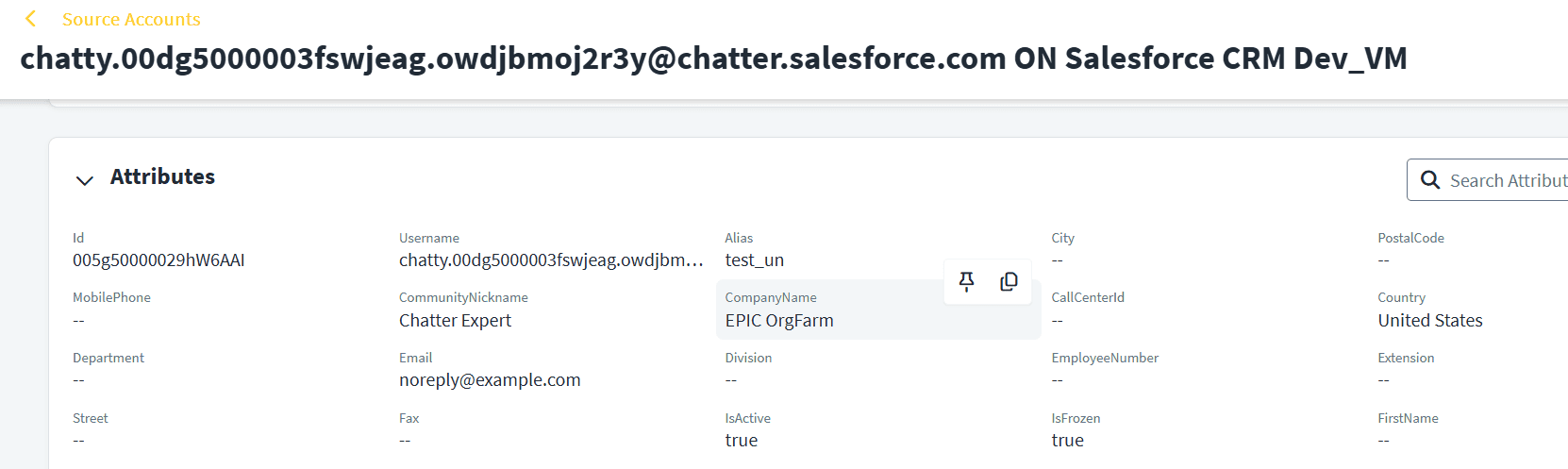Select the email noreply@example.com
Viewport: 1568px width, 469px height.
pyautogui.click(x=490, y=380)
